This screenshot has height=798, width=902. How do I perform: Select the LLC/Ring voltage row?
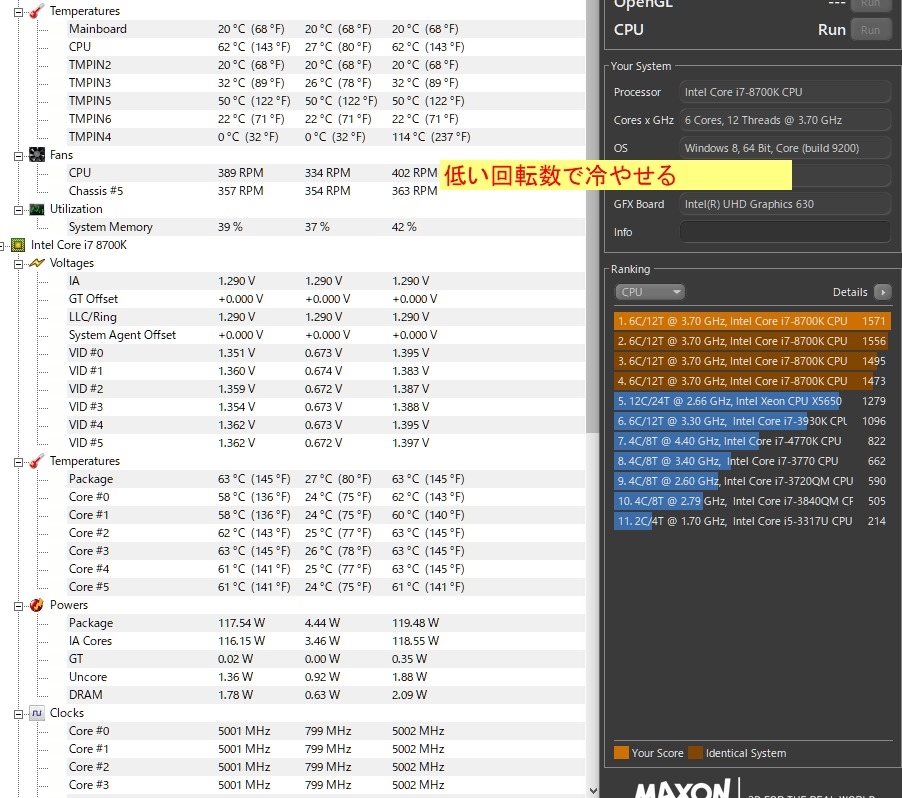pos(326,317)
